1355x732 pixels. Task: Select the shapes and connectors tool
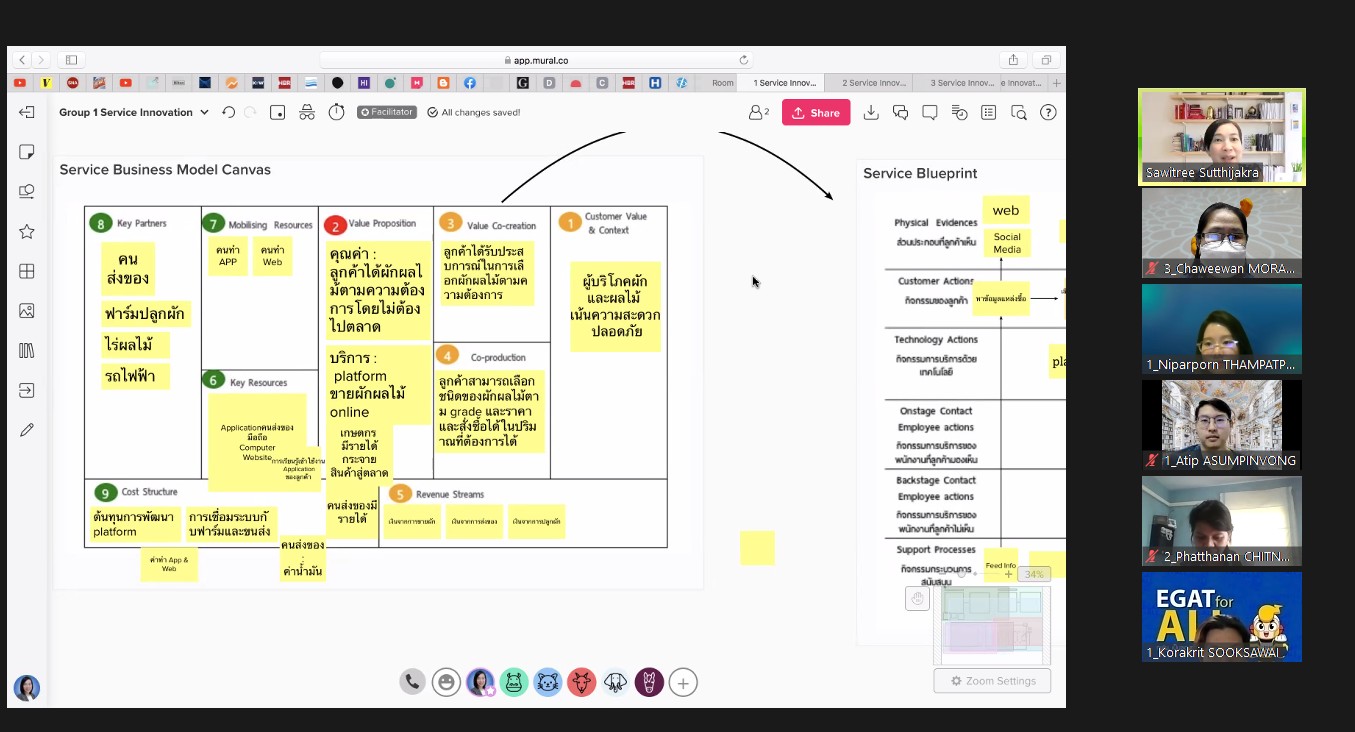coord(27,192)
